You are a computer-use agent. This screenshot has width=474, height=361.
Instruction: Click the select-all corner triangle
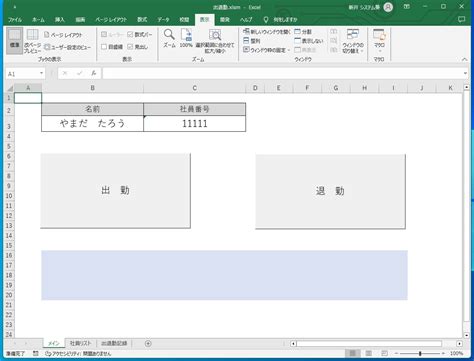click(10, 88)
